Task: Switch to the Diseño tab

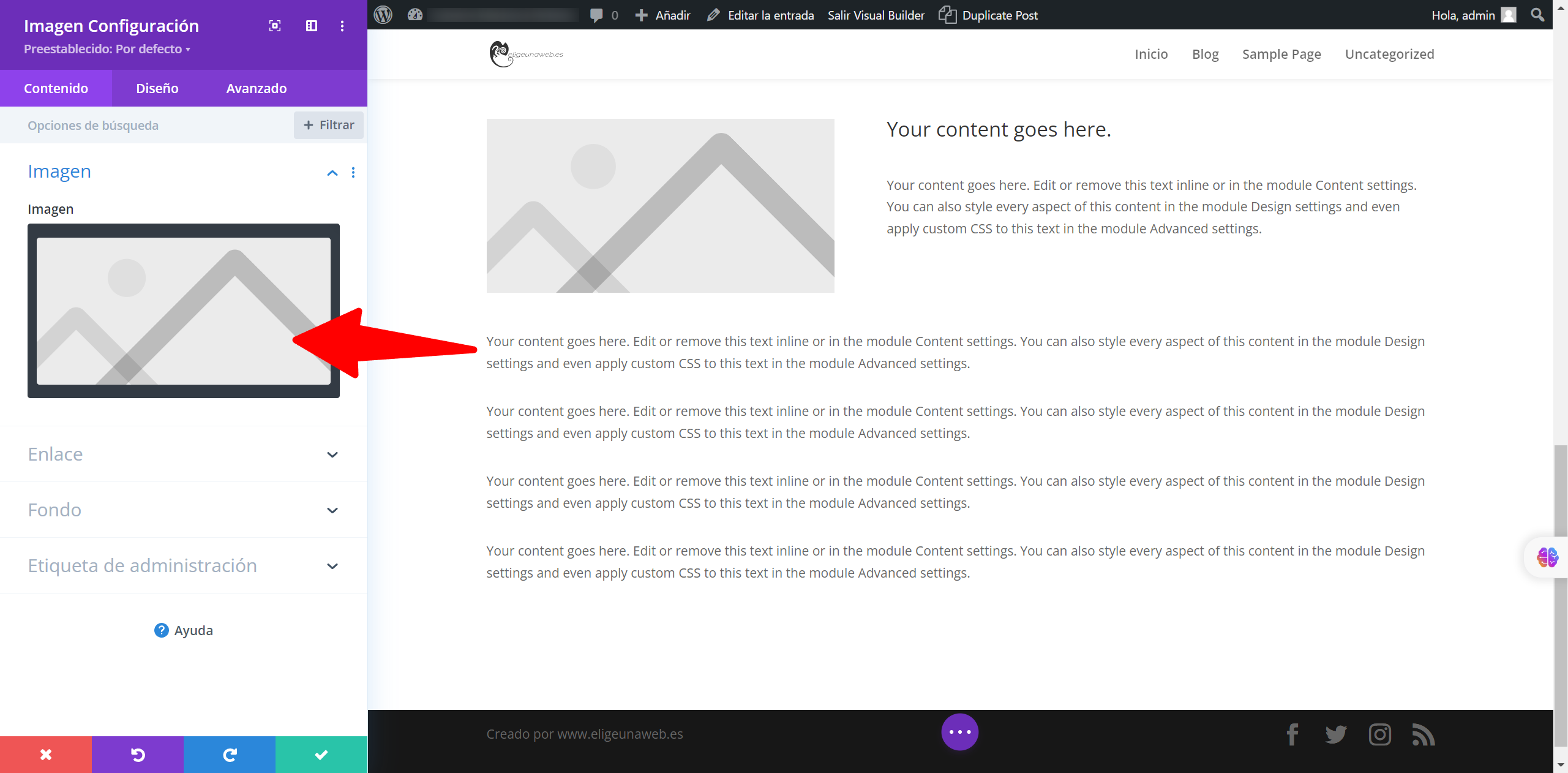Action: tap(157, 88)
